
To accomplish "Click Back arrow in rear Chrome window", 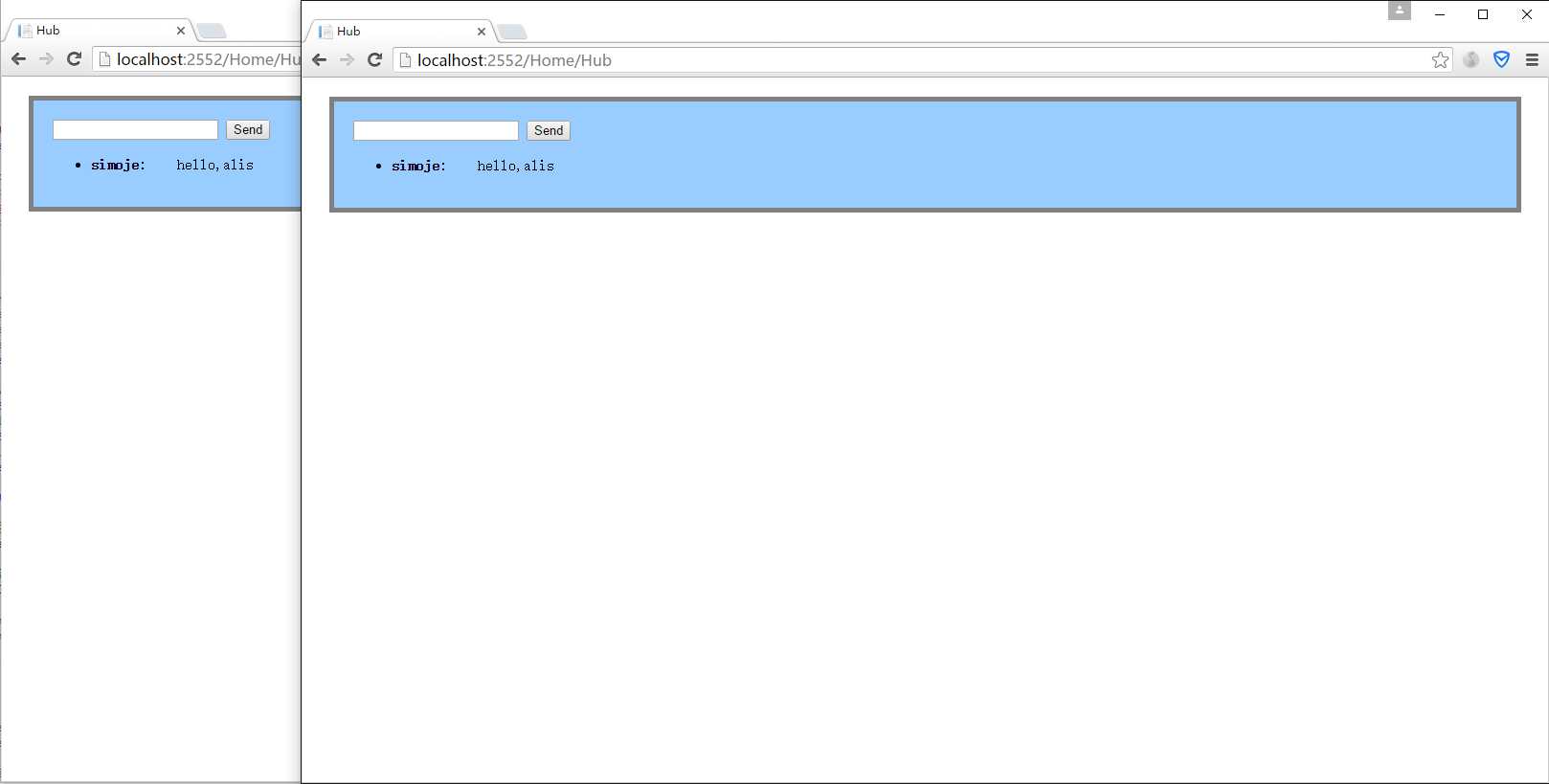I will click(19, 59).
